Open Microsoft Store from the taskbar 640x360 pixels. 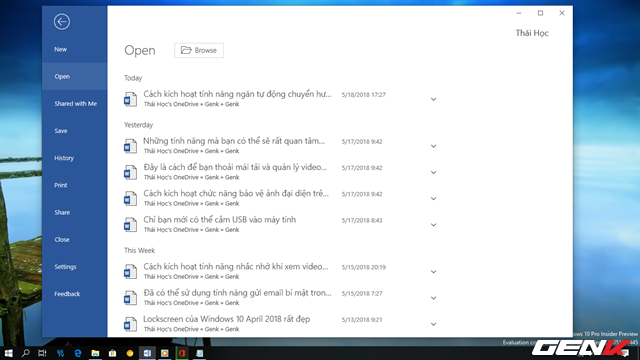pyautogui.click(x=112, y=353)
